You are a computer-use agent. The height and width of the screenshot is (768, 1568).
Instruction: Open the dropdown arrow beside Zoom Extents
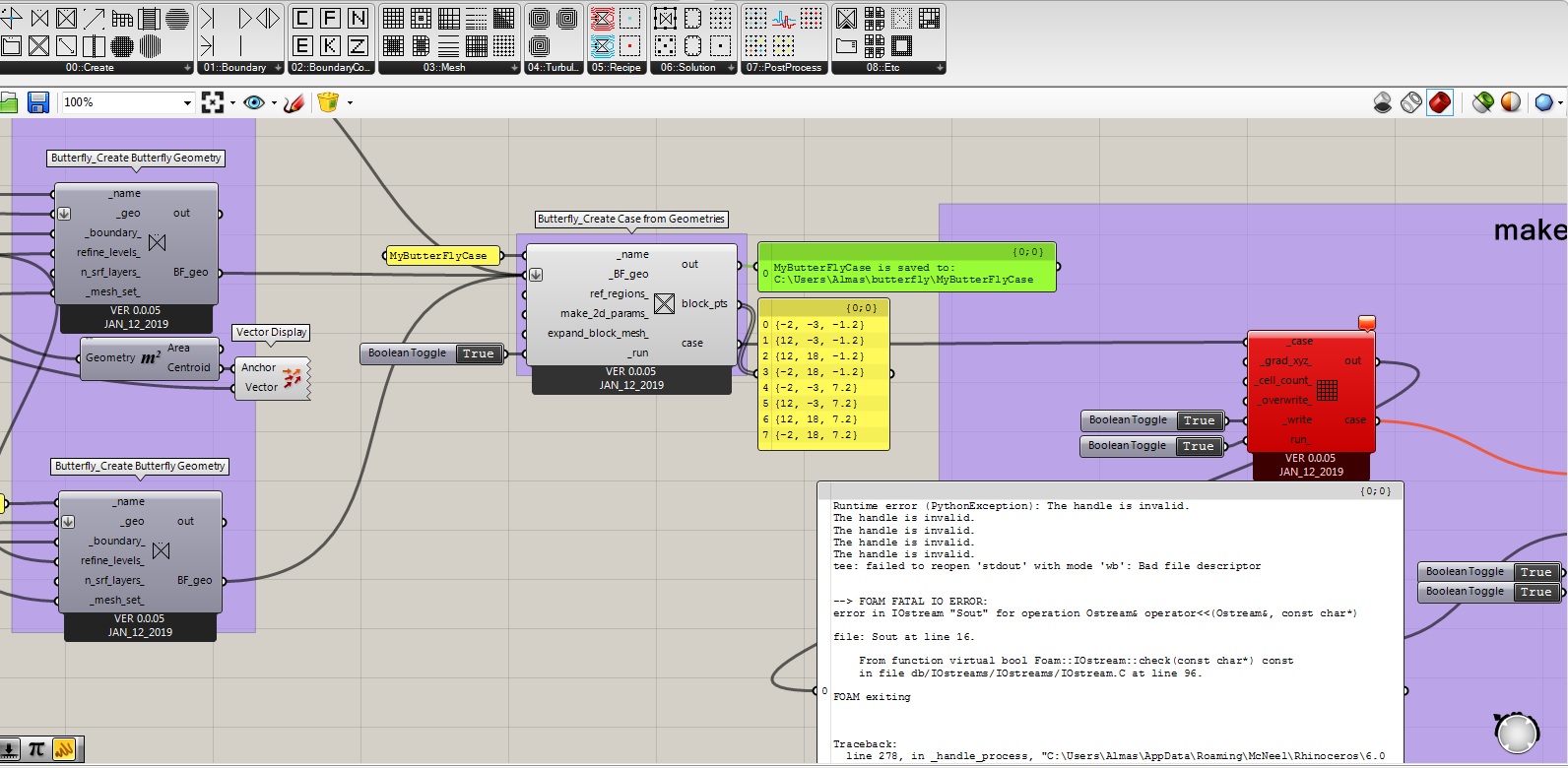pyautogui.click(x=232, y=102)
